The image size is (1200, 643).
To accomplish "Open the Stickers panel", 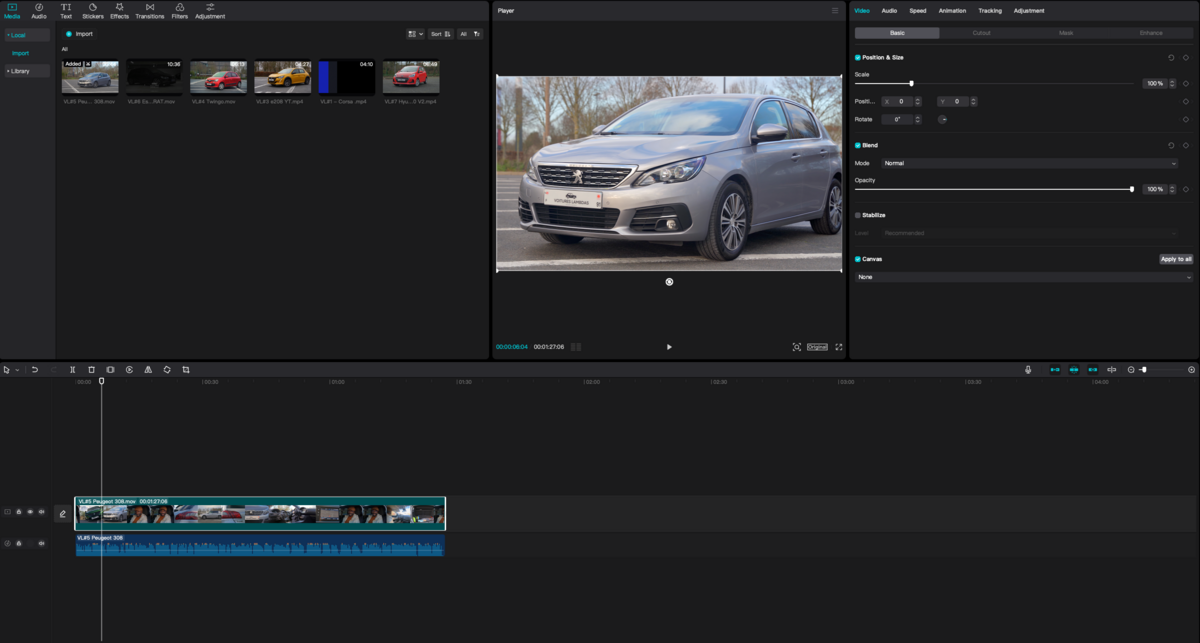I will [92, 11].
